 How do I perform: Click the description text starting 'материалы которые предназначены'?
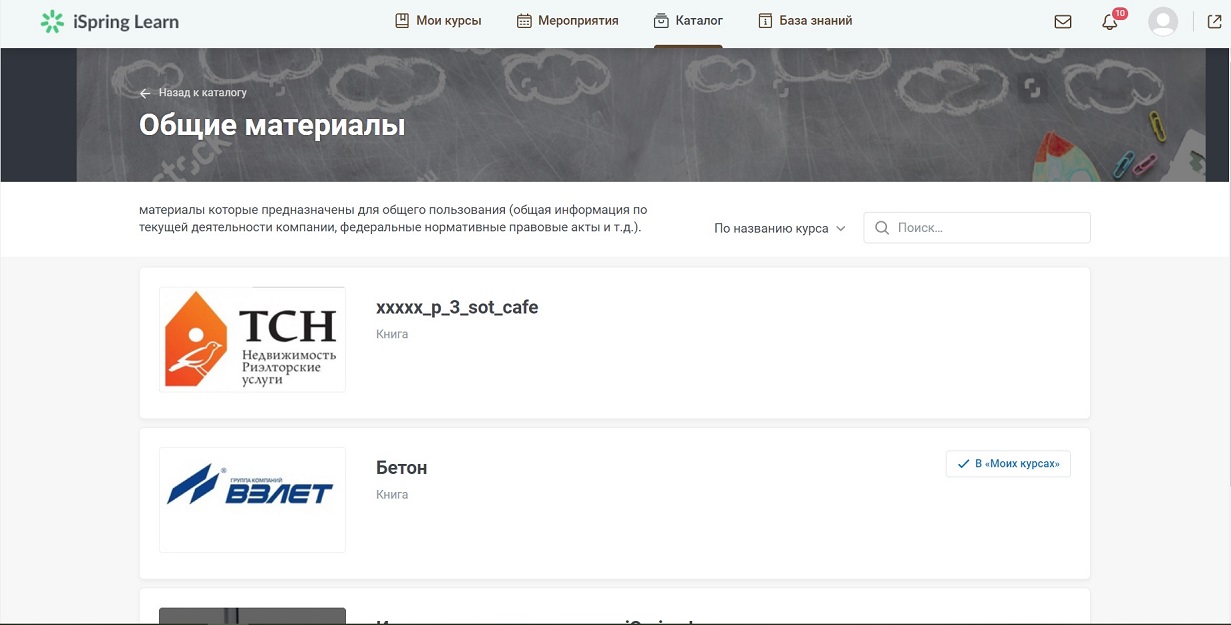tap(394, 219)
